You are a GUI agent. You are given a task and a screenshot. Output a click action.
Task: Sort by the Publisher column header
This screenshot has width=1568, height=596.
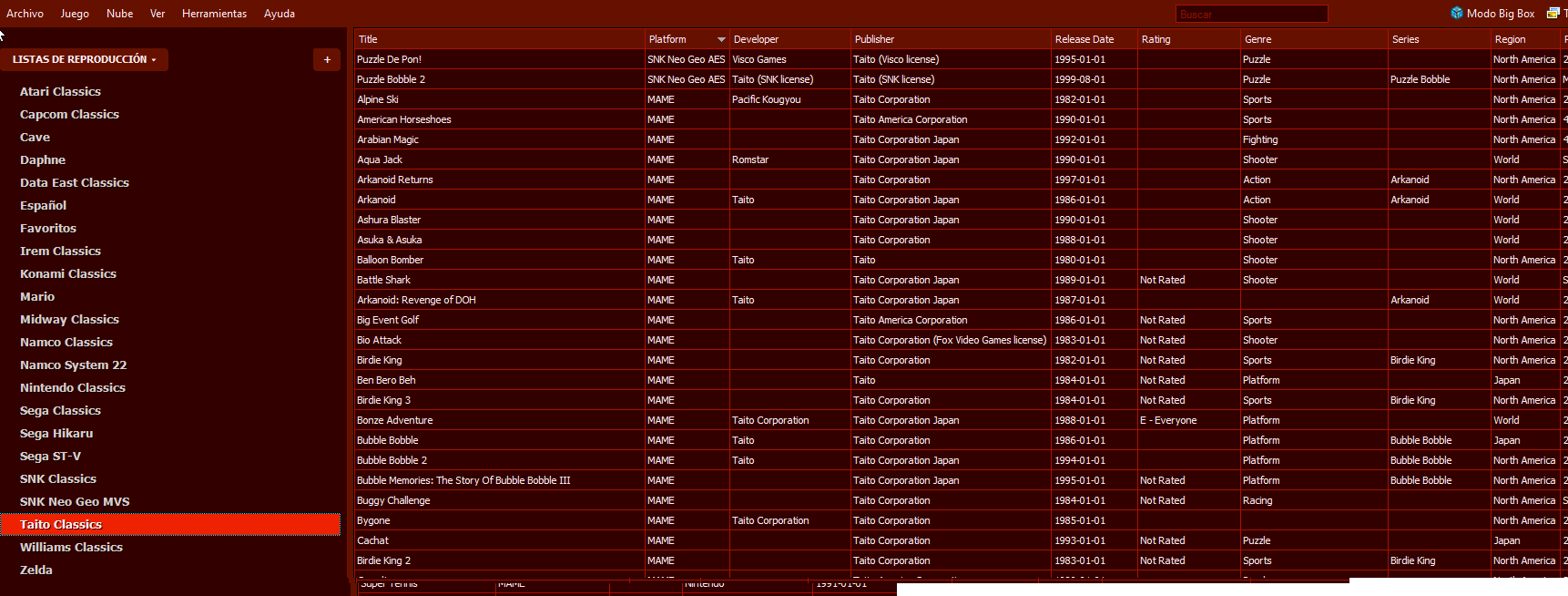pyautogui.click(x=951, y=39)
